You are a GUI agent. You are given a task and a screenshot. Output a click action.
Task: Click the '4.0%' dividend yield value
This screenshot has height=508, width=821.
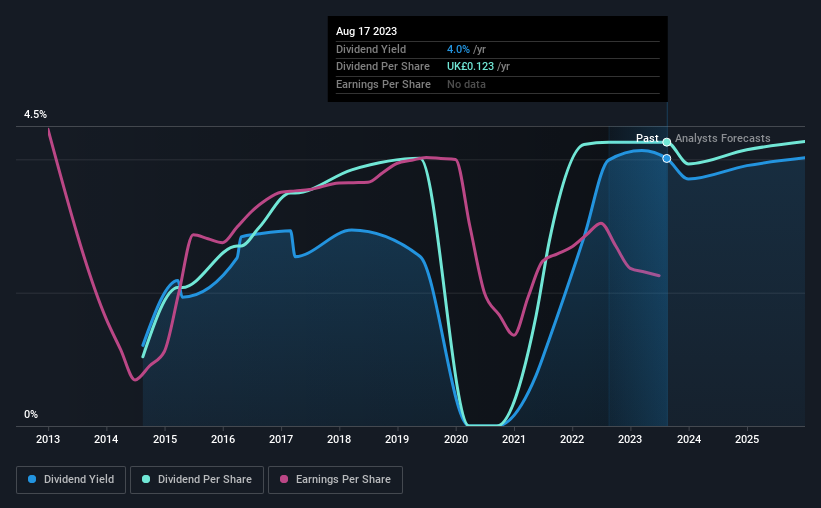(458, 49)
